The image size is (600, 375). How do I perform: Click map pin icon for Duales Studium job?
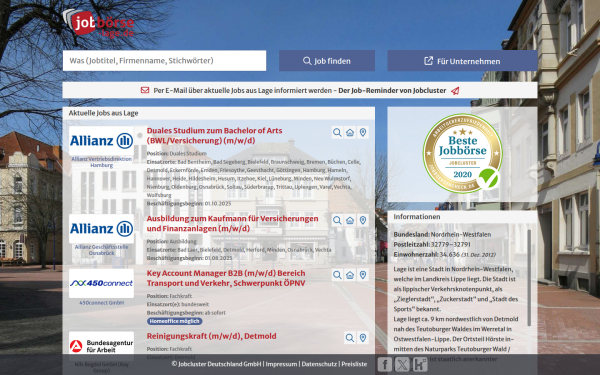363,132
